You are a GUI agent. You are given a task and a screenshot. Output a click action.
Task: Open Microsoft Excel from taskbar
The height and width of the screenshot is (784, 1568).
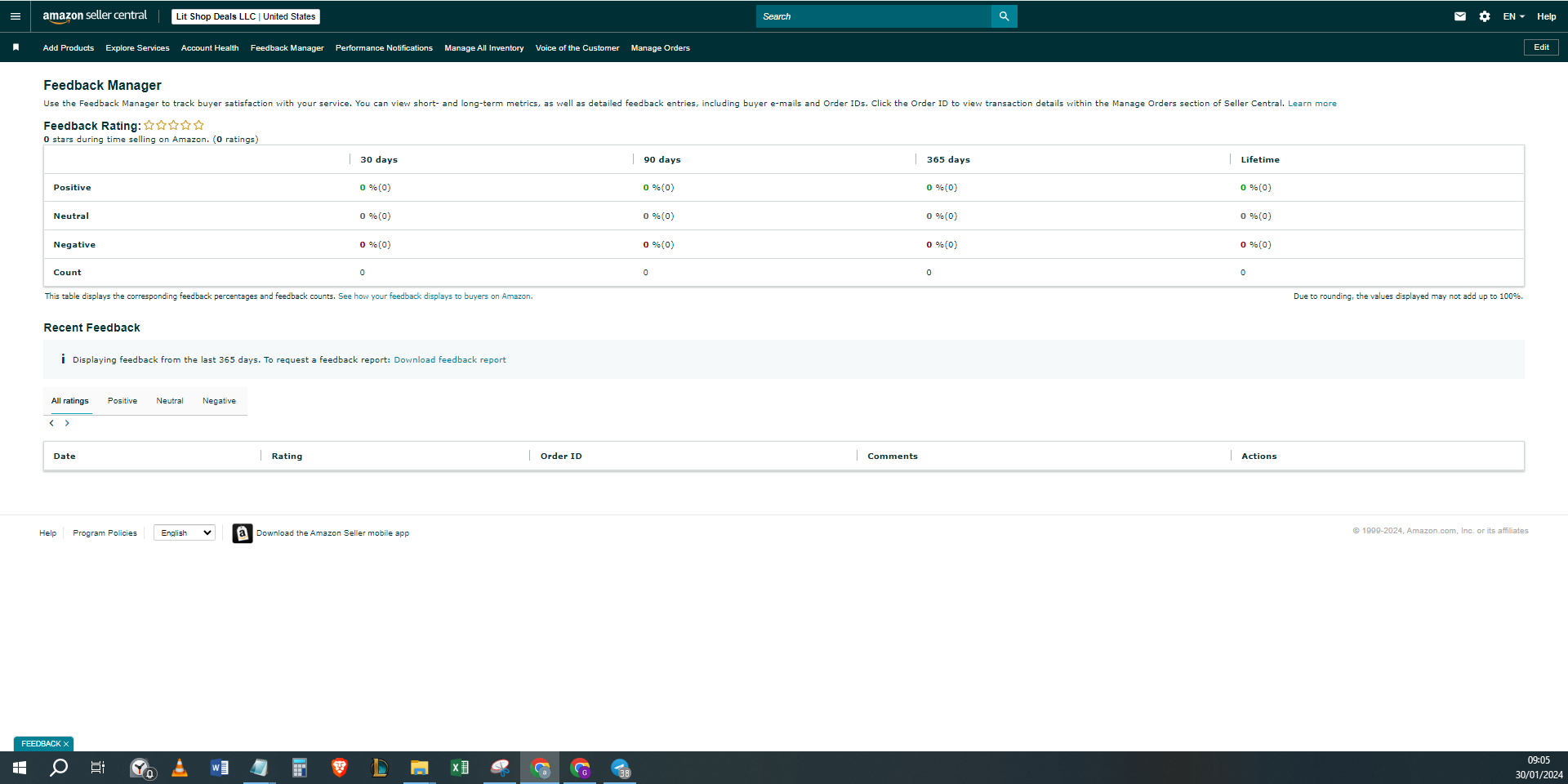pos(460,768)
